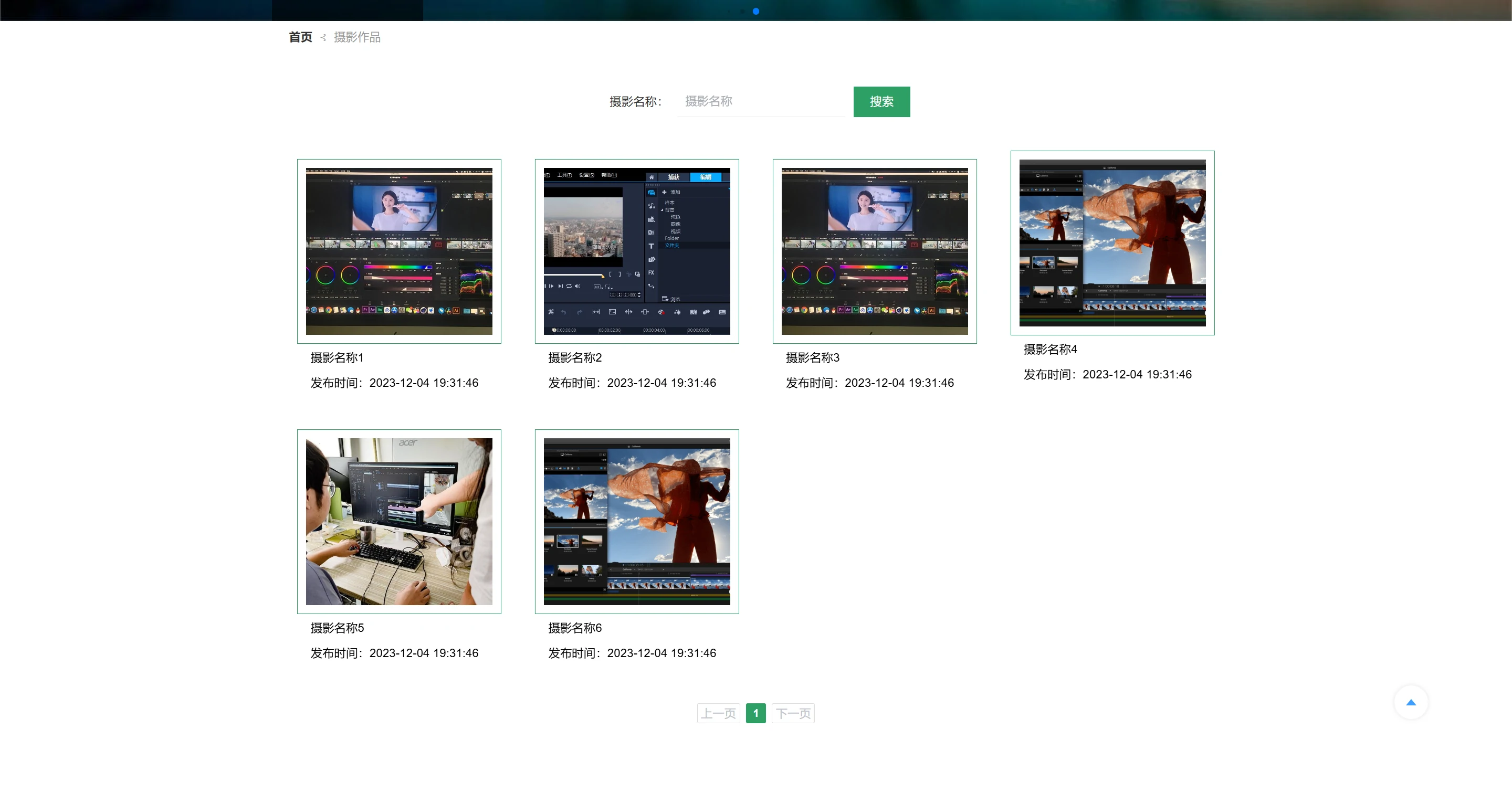Click the 摄影名称4 title text
The width and height of the screenshot is (1512, 803).
click(1050, 349)
